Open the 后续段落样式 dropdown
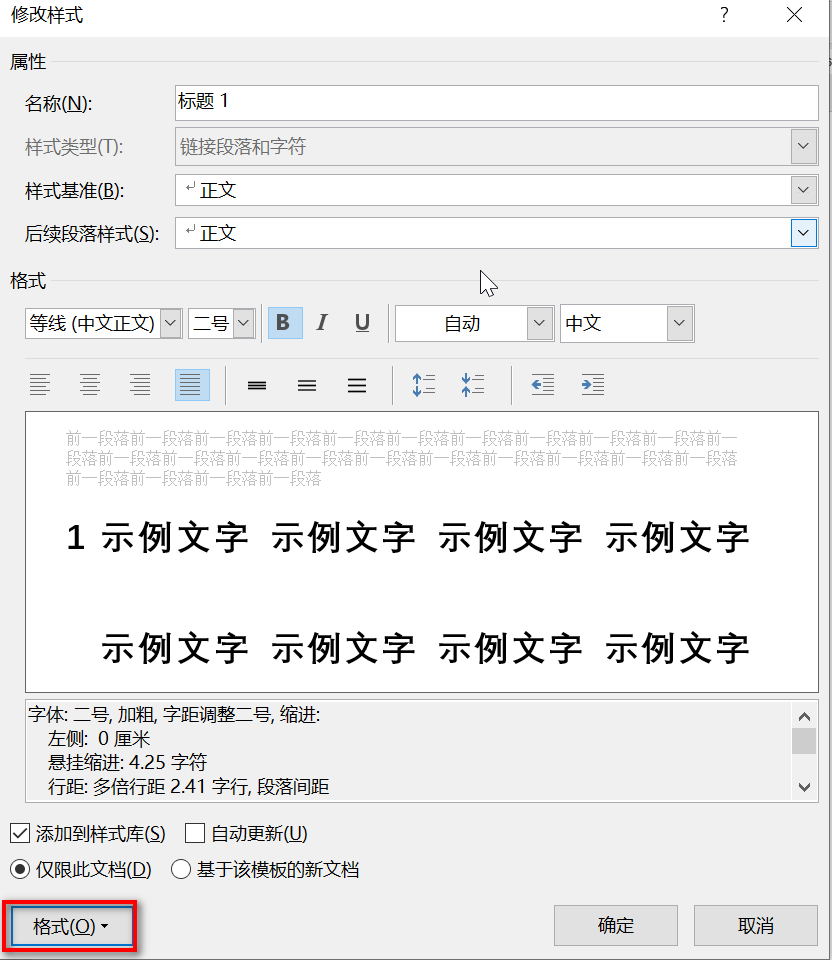The width and height of the screenshot is (832, 960). (803, 233)
